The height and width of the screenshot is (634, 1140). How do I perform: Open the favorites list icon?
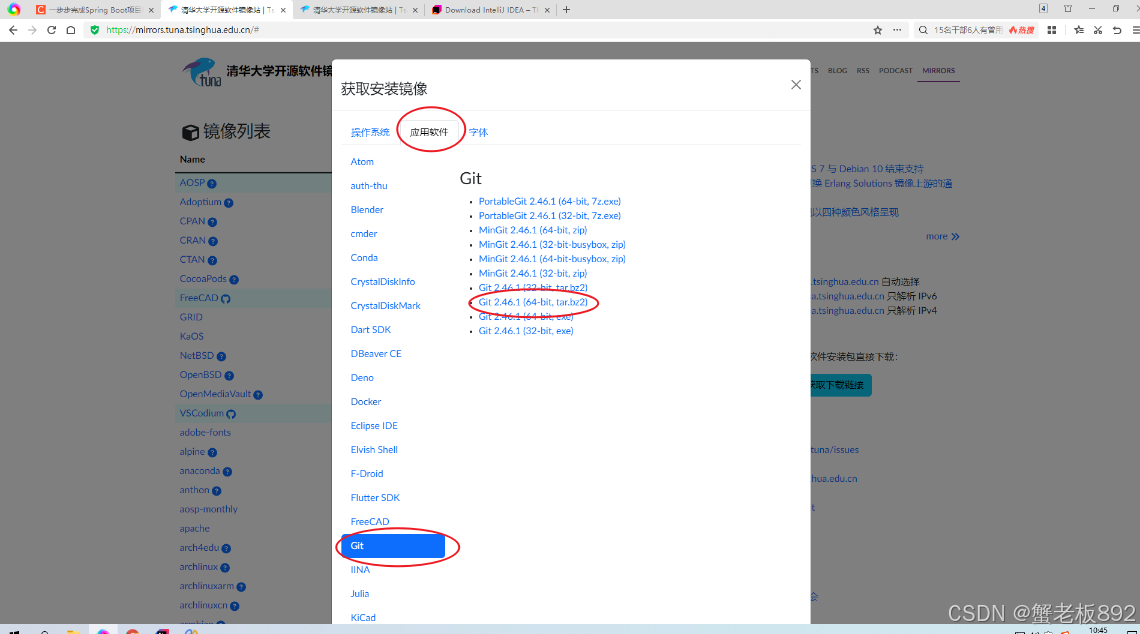pyautogui.click(x=1079, y=30)
